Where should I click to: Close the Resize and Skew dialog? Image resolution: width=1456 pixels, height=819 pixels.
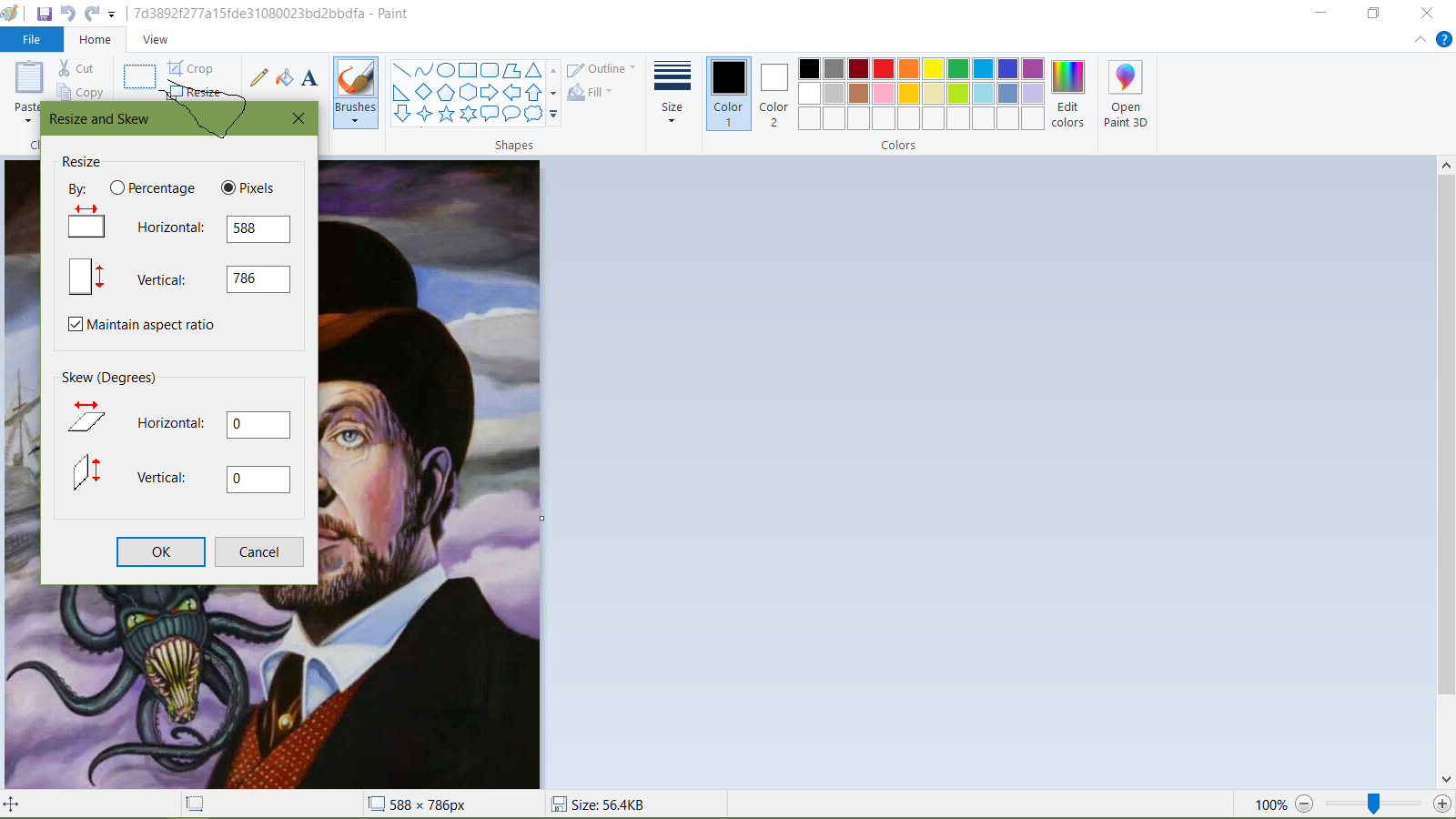[298, 118]
